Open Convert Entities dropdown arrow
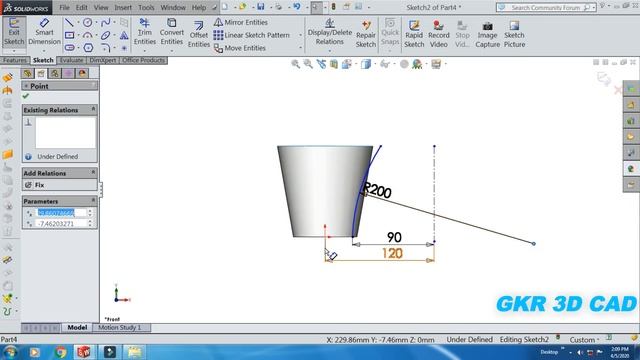This screenshot has height=360, width=640. pyautogui.click(x=171, y=51)
